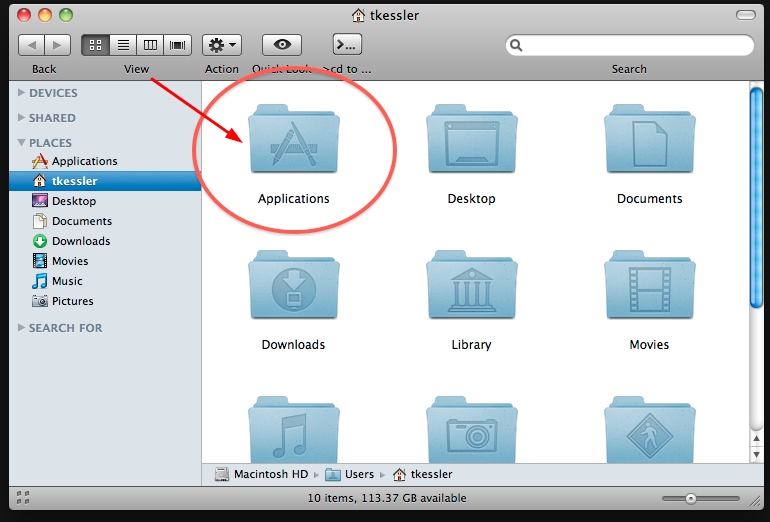The image size is (770, 522).
Task: Select tkessler home in the sidebar
Action: click(x=105, y=181)
